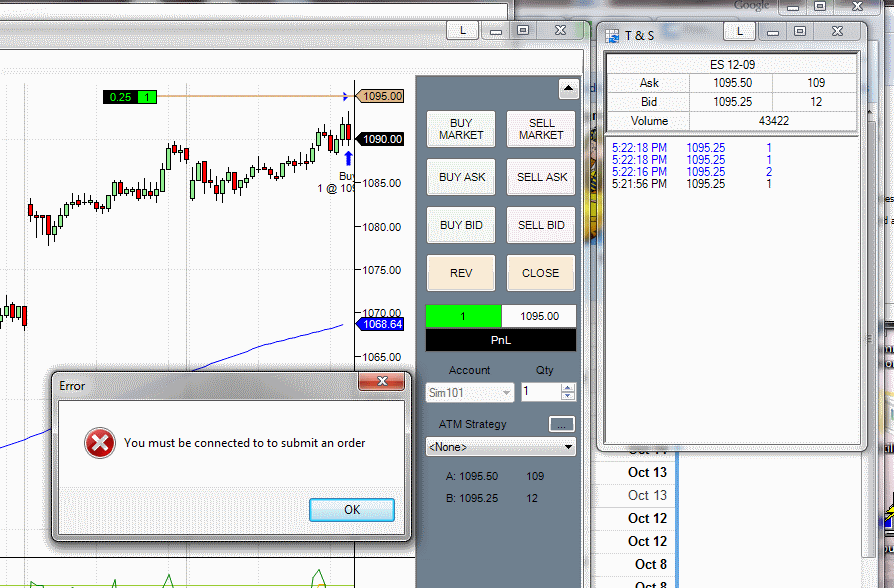Click the 1085.00 price axis label

tap(381, 184)
